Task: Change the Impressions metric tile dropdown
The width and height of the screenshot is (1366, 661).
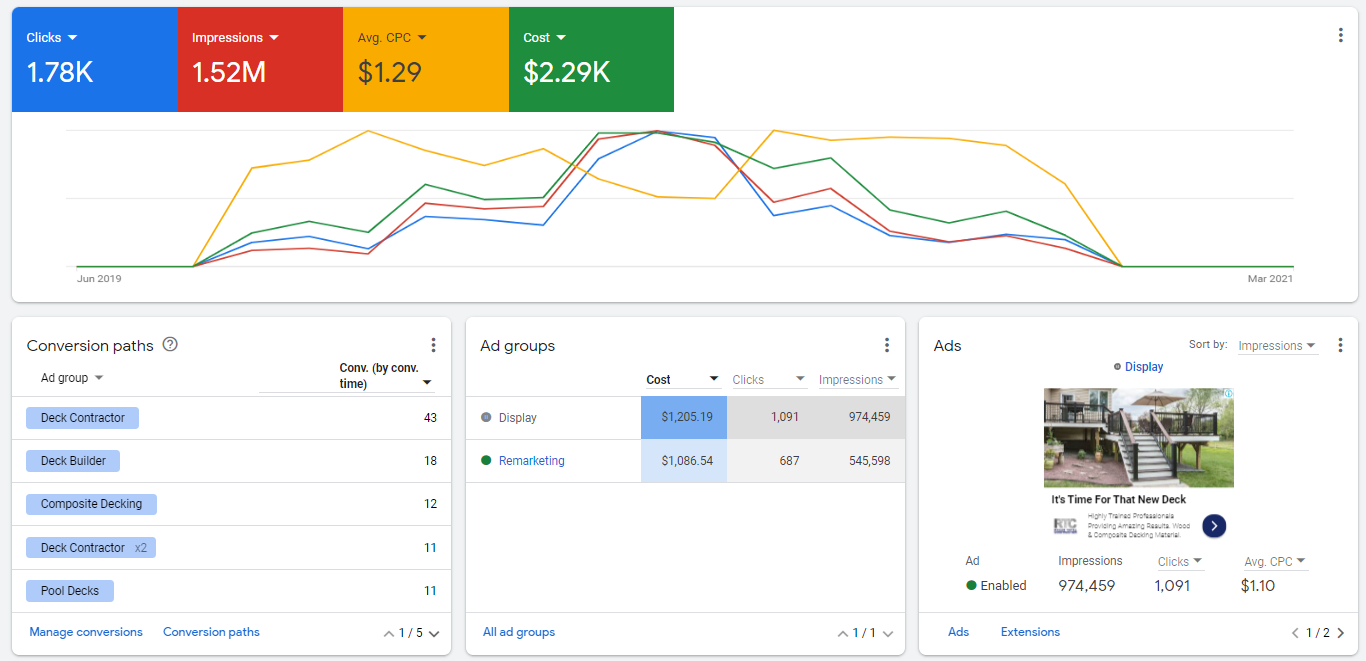Action: coord(274,38)
